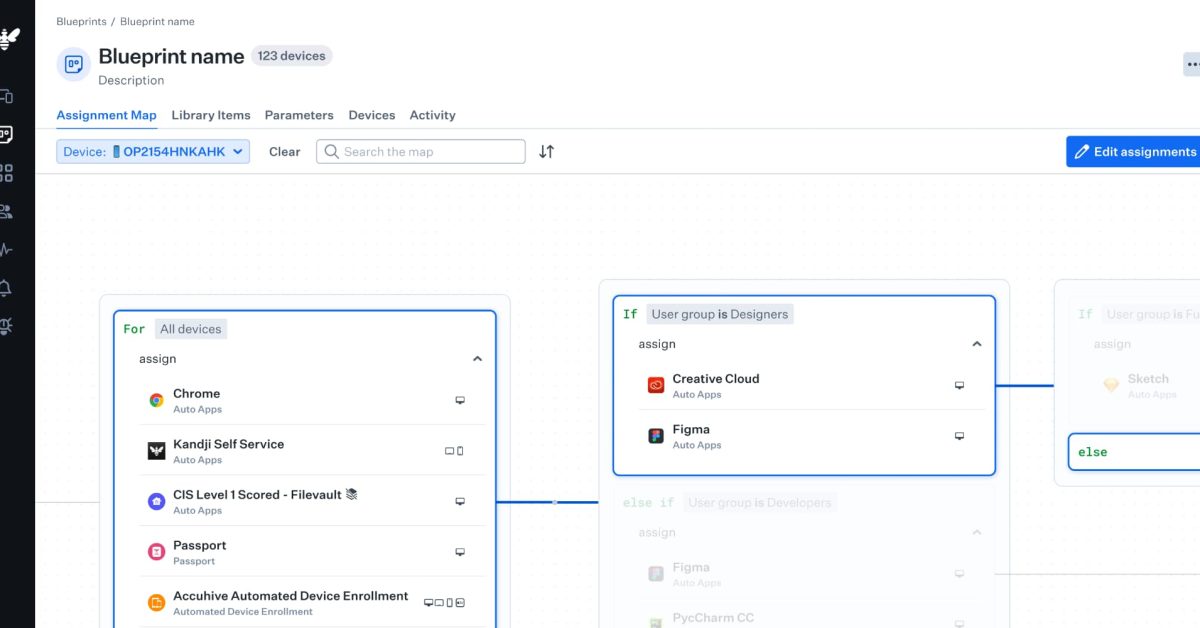Switch to the Assignment Map tab
The image size is (1200, 628).
pyautogui.click(x=106, y=115)
